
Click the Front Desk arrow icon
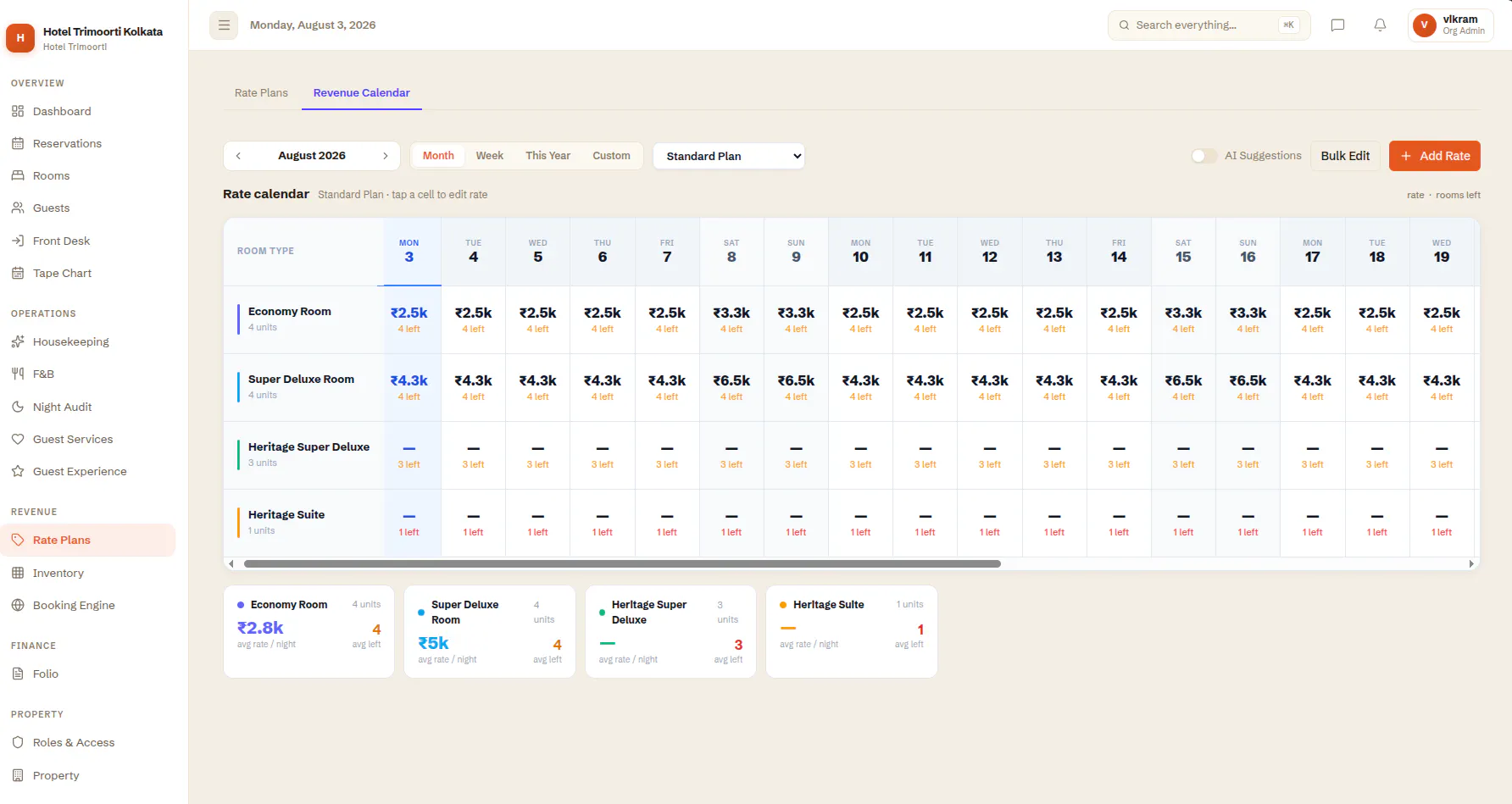[18, 241]
